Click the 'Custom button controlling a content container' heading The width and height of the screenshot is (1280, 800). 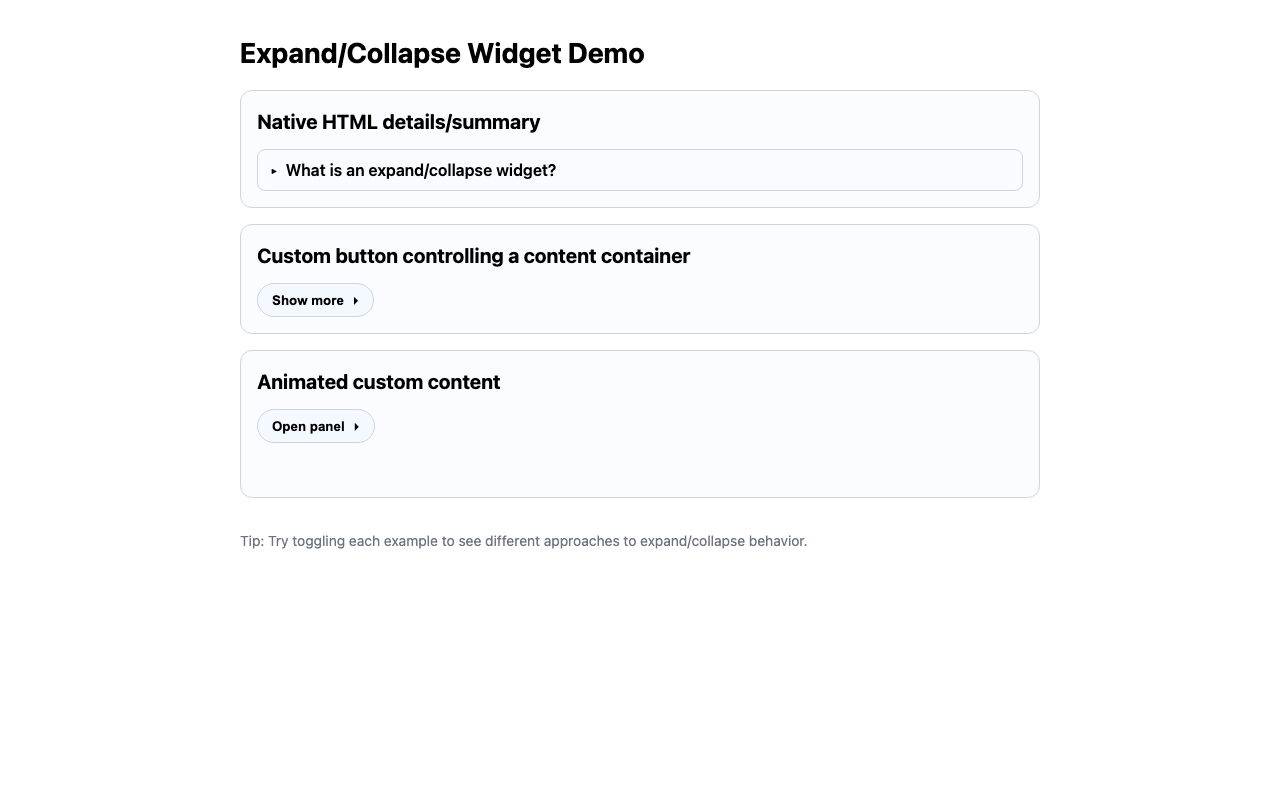tap(473, 256)
